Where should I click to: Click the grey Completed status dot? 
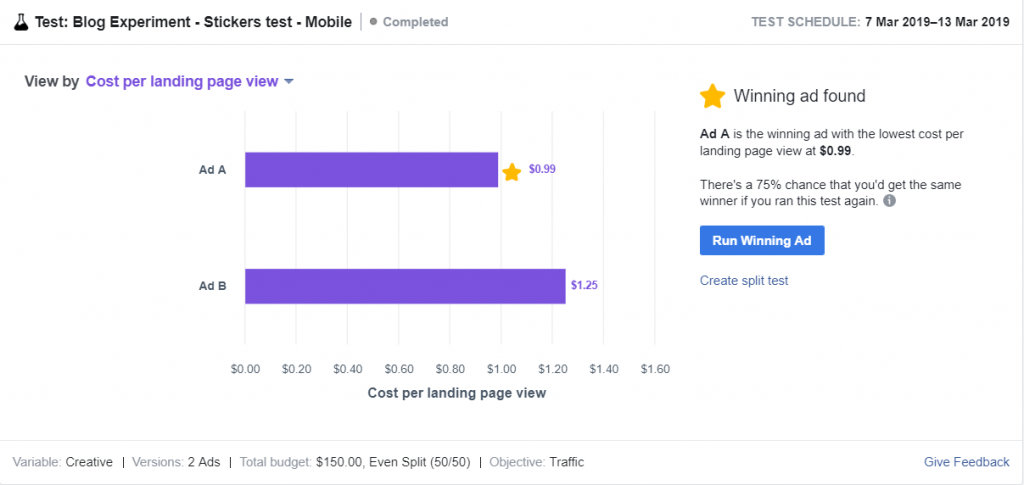coord(374,22)
